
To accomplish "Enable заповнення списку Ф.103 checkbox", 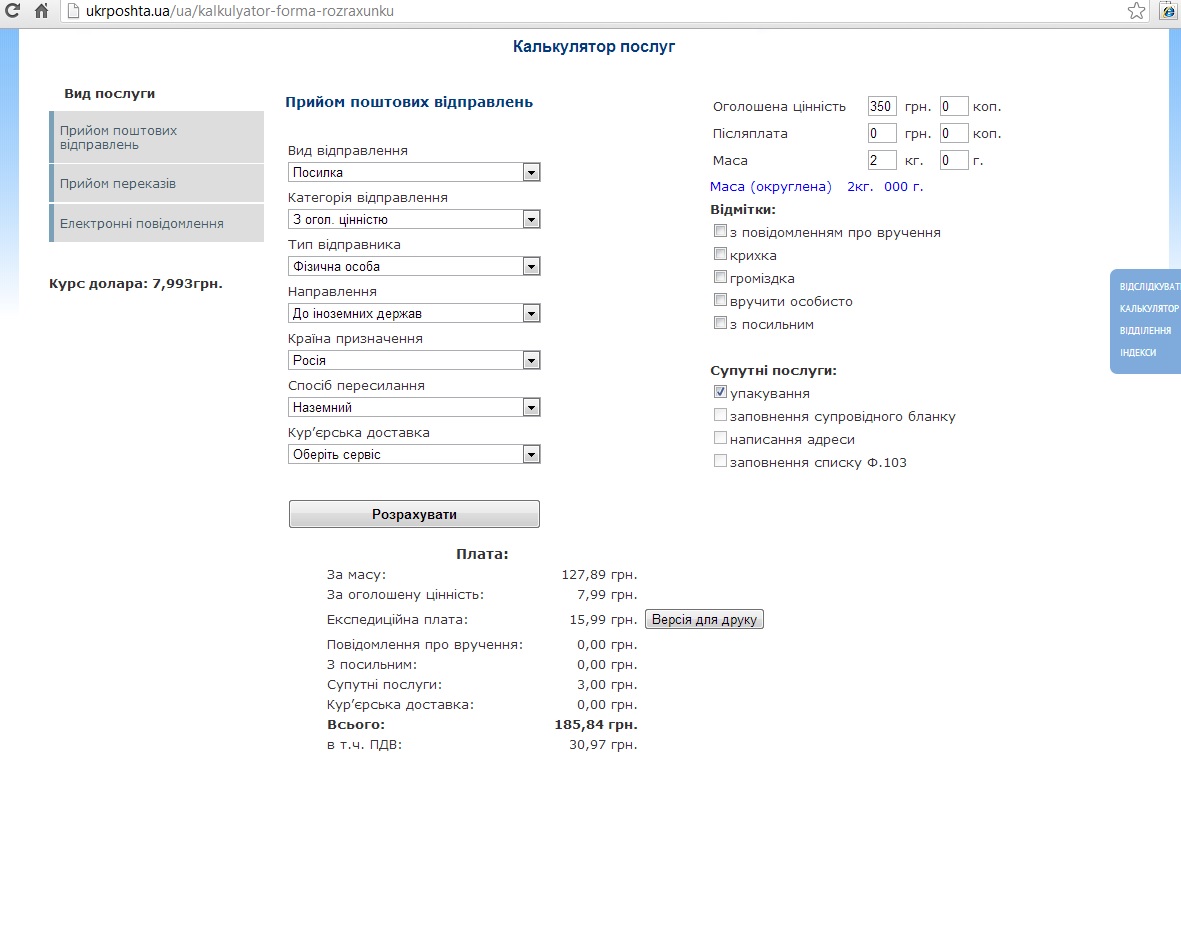I will click(720, 460).
